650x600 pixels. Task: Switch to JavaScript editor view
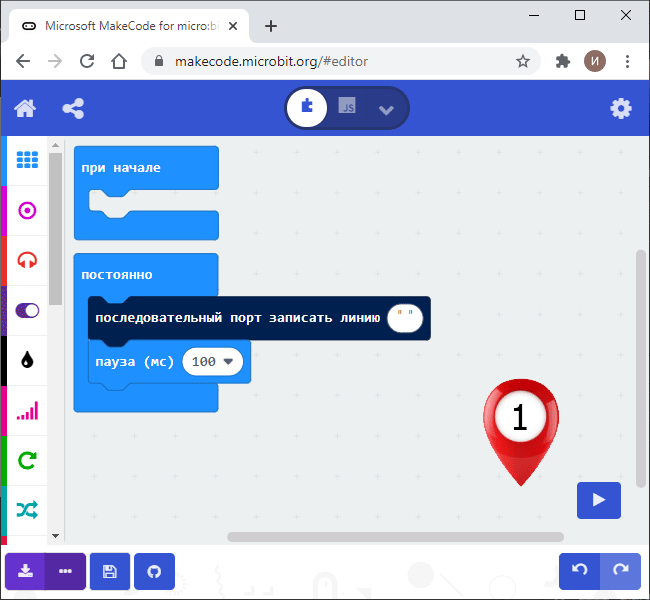tap(347, 107)
